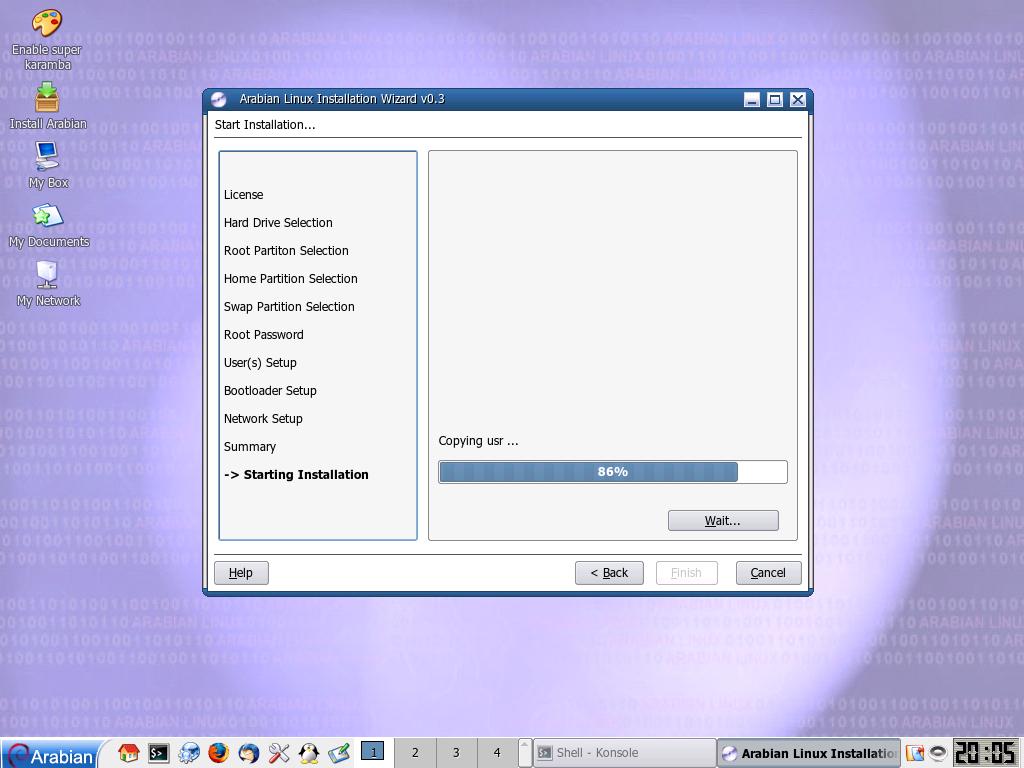Screen dimensions: 1024x768
Task: Open the My Documents desktop icon
Action: point(48,225)
